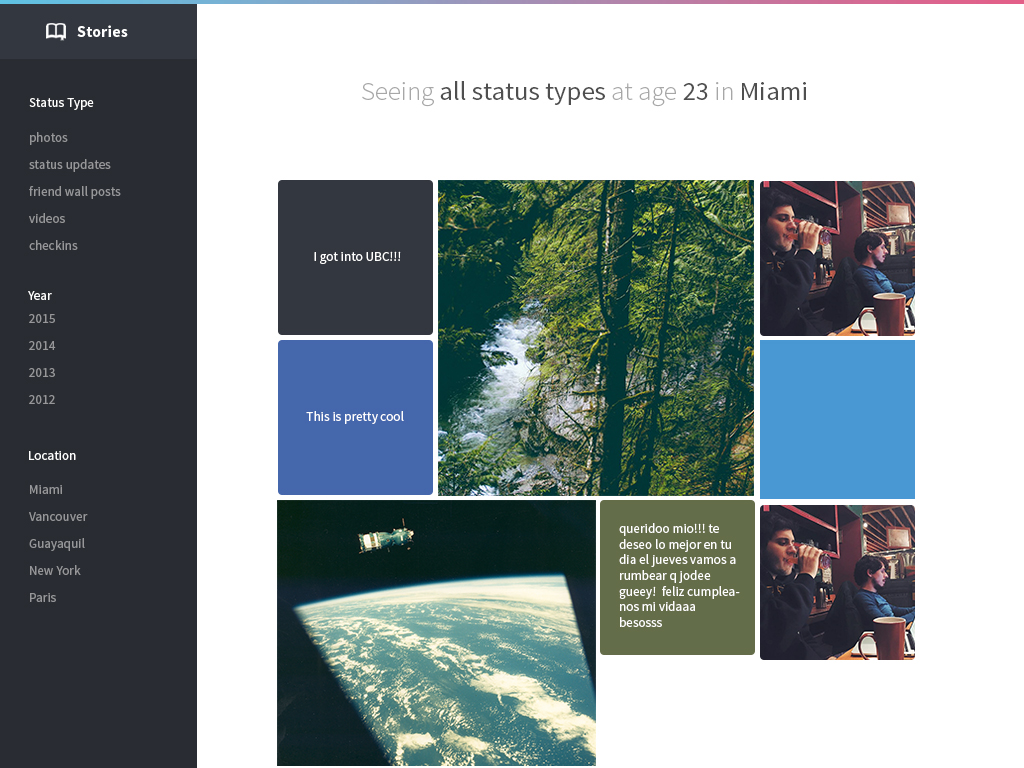Open the Stories title link
The height and width of the screenshot is (768, 1024).
pyautogui.click(x=103, y=31)
